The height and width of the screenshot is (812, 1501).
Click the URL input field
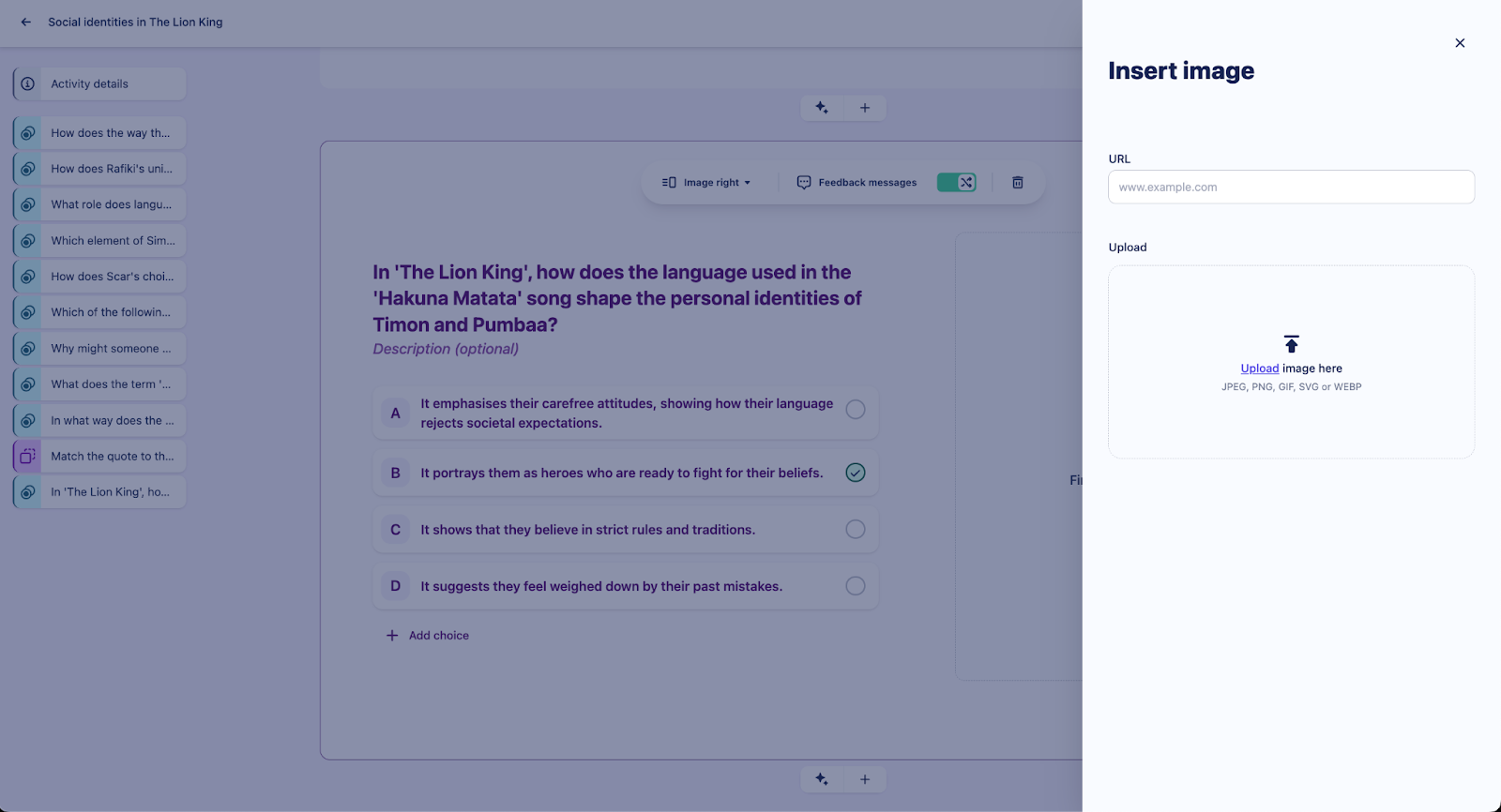pos(1291,187)
